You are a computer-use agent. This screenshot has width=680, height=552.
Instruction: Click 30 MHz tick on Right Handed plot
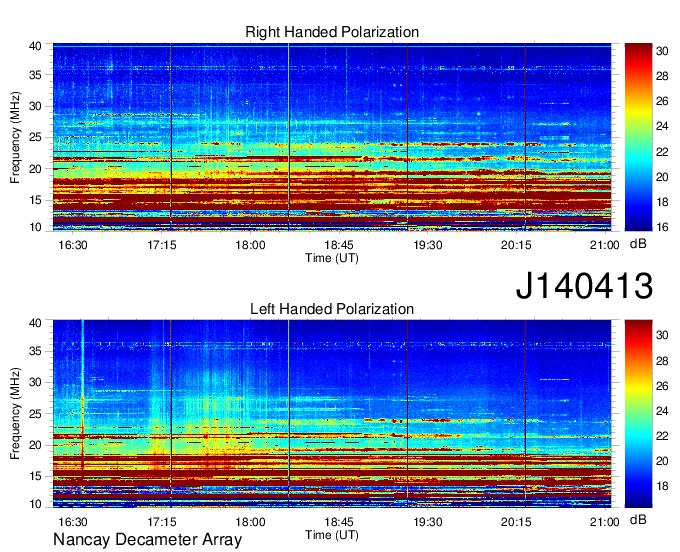pos(35,106)
